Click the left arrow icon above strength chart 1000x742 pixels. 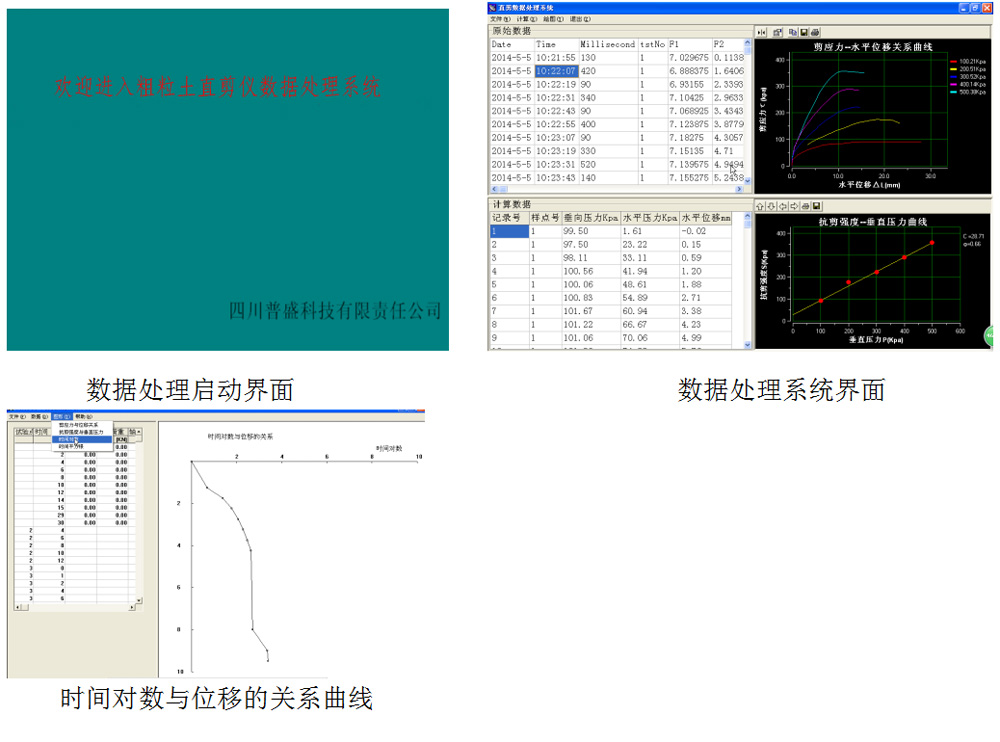pyautogui.click(x=783, y=206)
